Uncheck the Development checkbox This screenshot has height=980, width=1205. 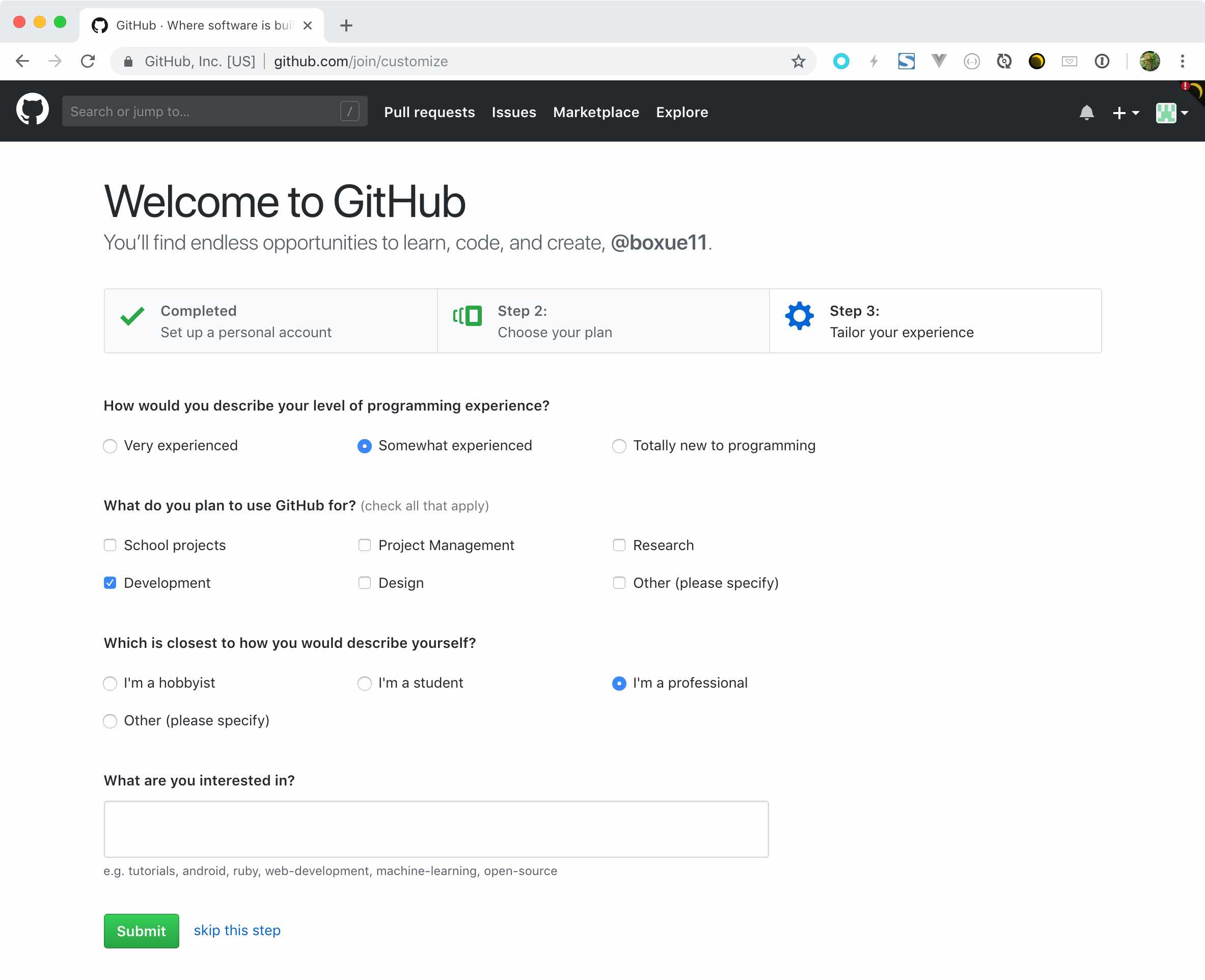pos(110,583)
